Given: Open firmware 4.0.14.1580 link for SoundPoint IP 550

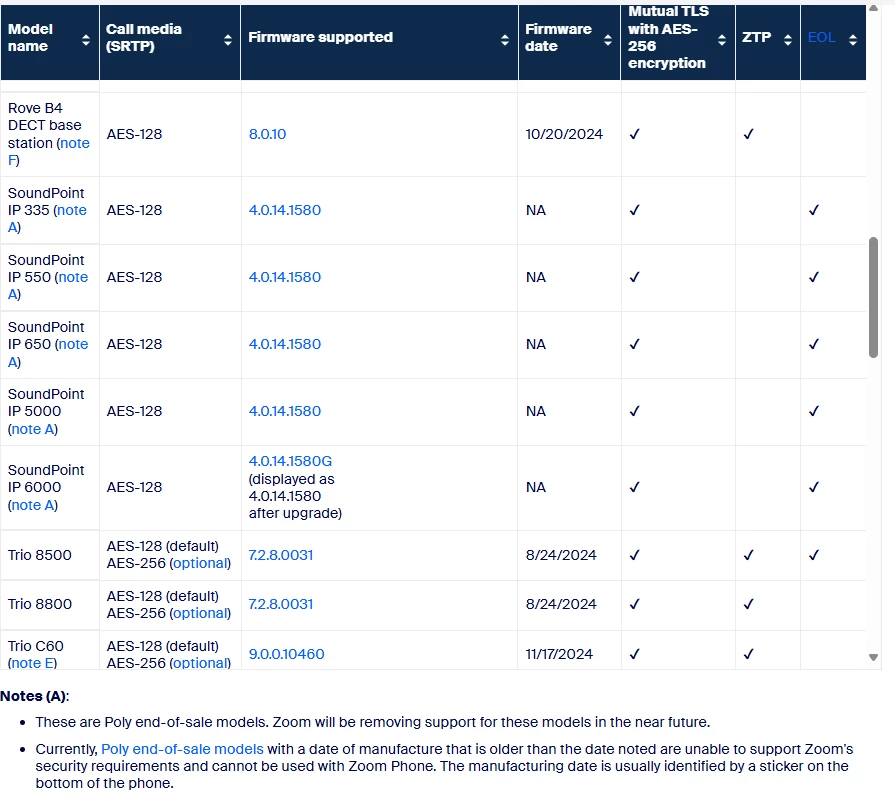Looking at the screenshot, I should click(x=285, y=277).
